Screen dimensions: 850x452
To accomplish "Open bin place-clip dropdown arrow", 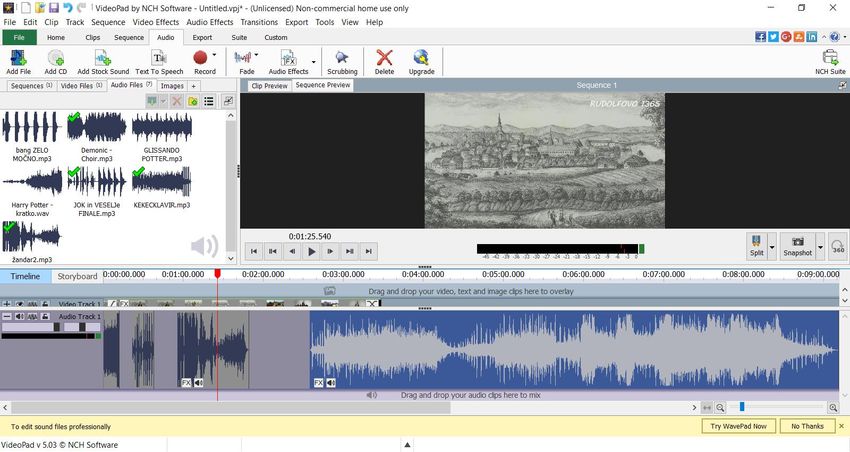I will [x=163, y=101].
